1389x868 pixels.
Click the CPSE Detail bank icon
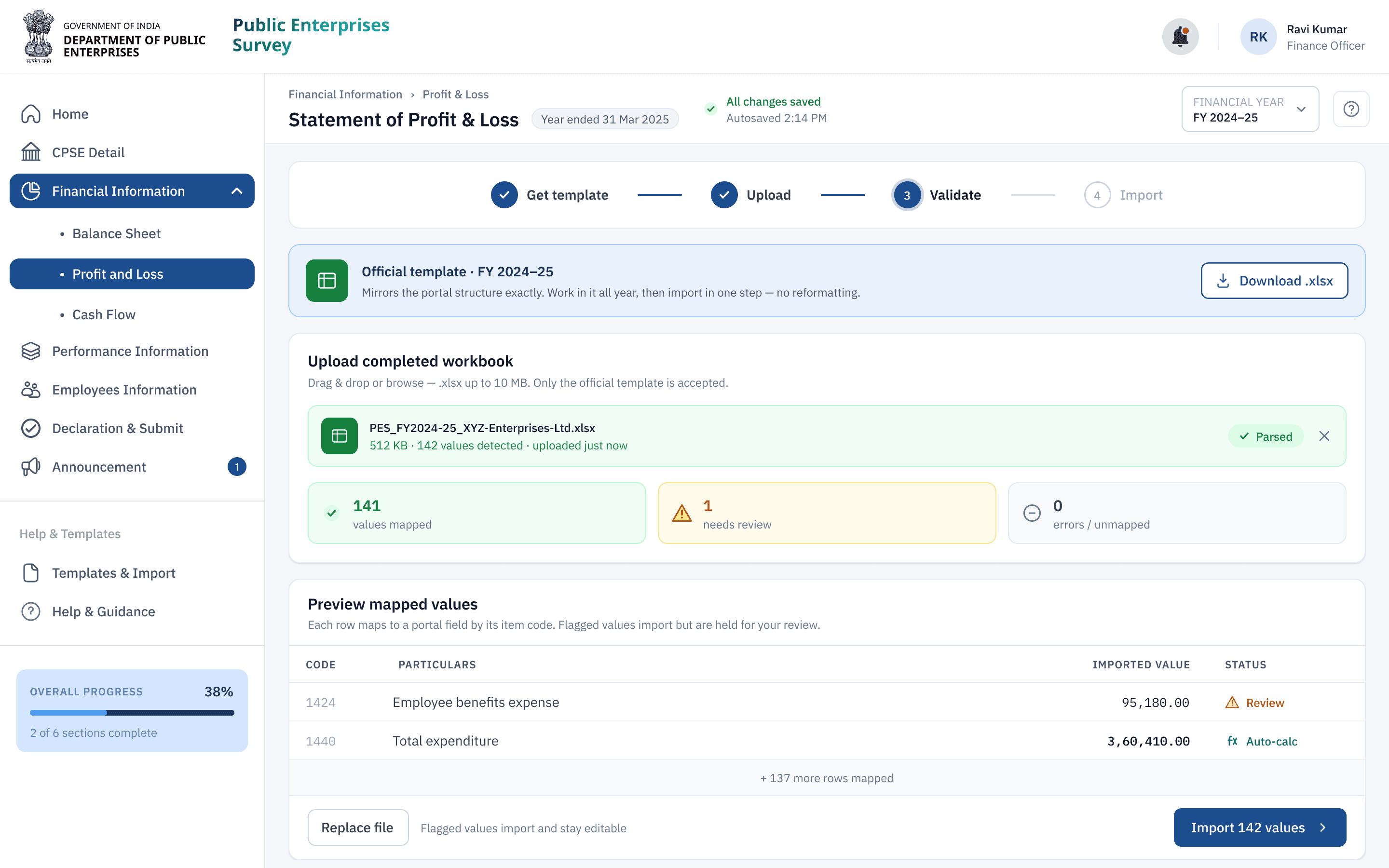point(31,152)
